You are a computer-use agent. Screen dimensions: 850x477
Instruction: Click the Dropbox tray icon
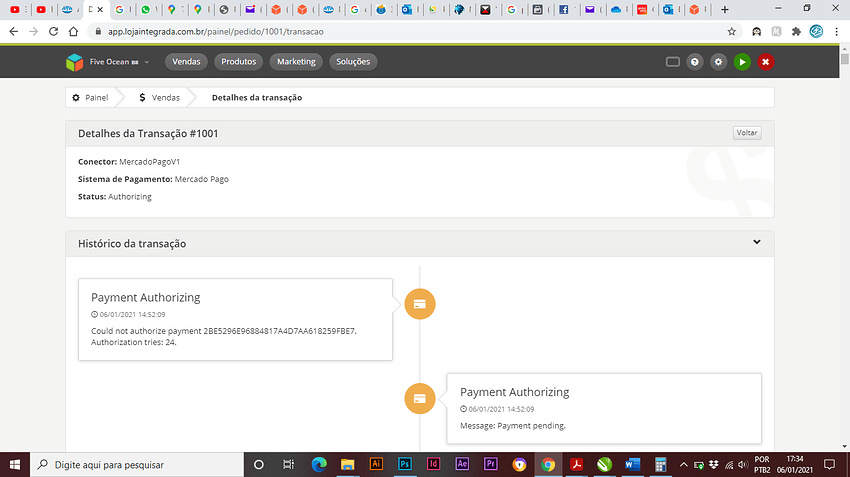point(714,465)
